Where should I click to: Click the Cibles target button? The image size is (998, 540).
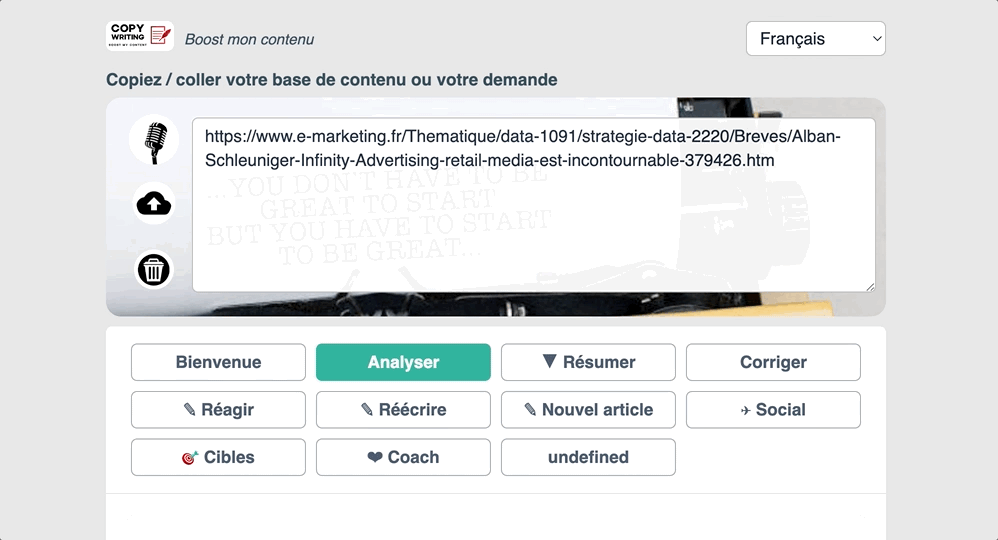click(x=218, y=457)
